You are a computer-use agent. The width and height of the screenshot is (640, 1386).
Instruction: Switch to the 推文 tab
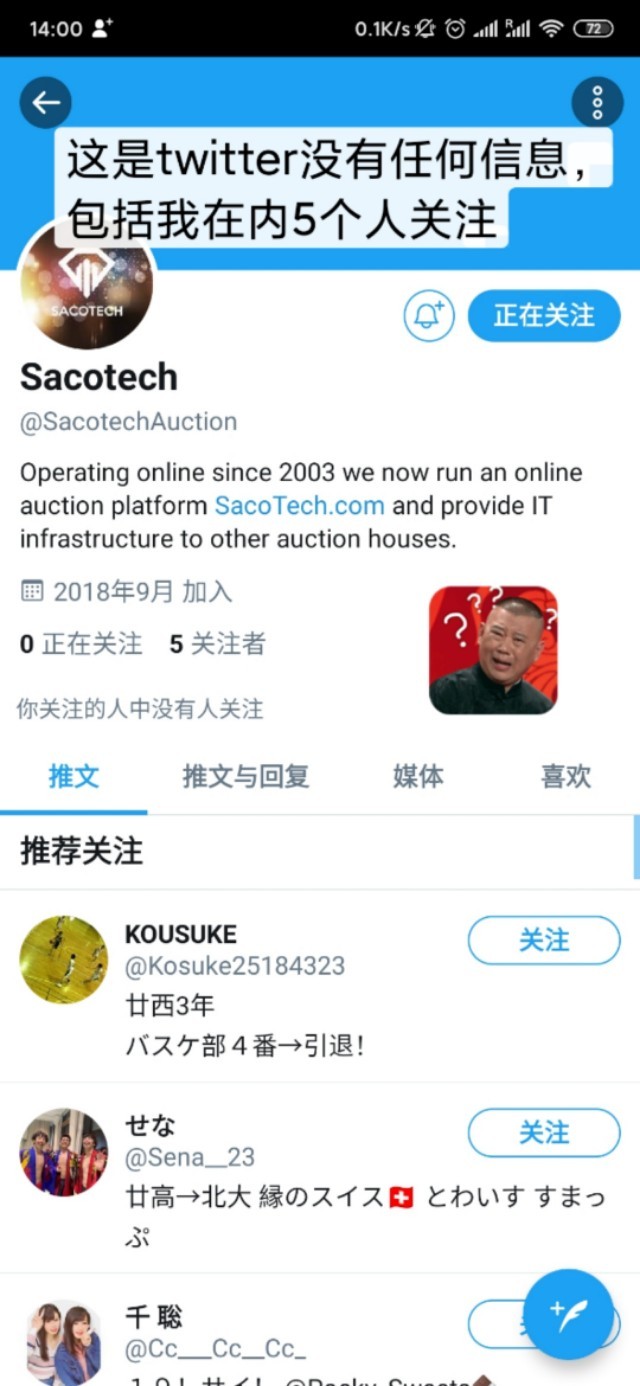click(x=74, y=776)
